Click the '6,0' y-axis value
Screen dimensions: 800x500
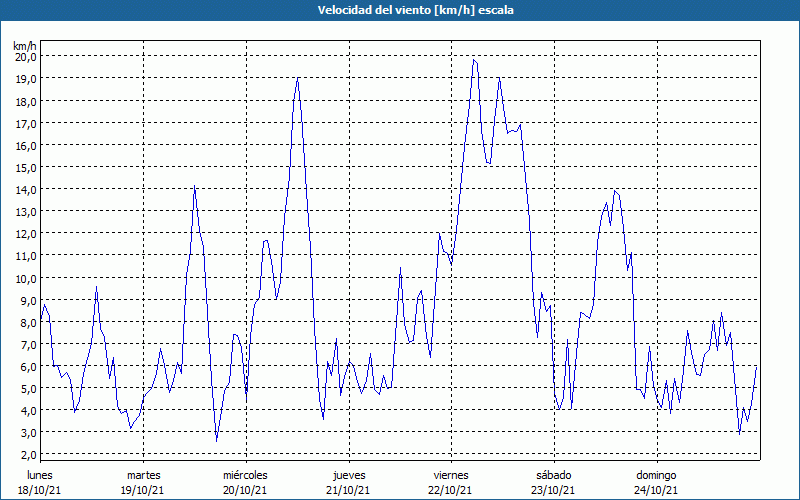point(28,366)
